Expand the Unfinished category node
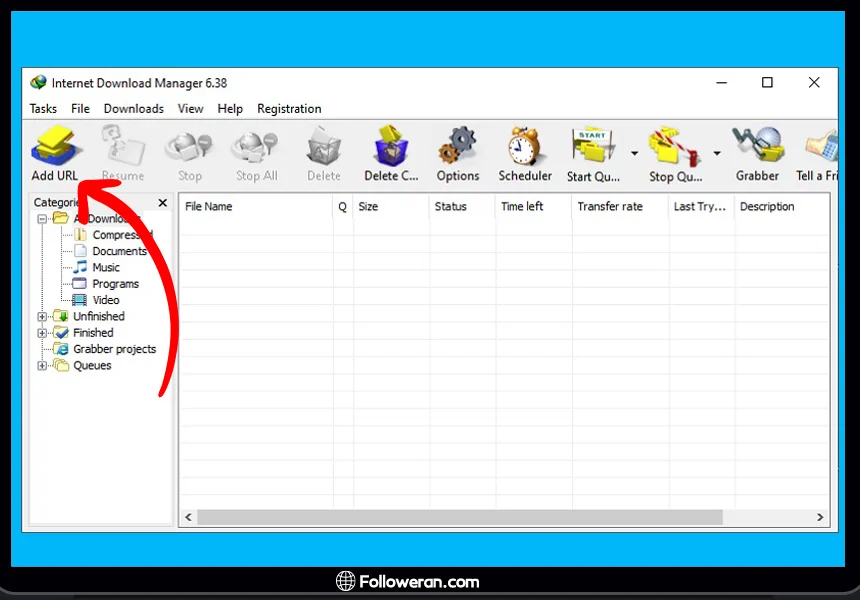The image size is (860, 600). tap(42, 317)
